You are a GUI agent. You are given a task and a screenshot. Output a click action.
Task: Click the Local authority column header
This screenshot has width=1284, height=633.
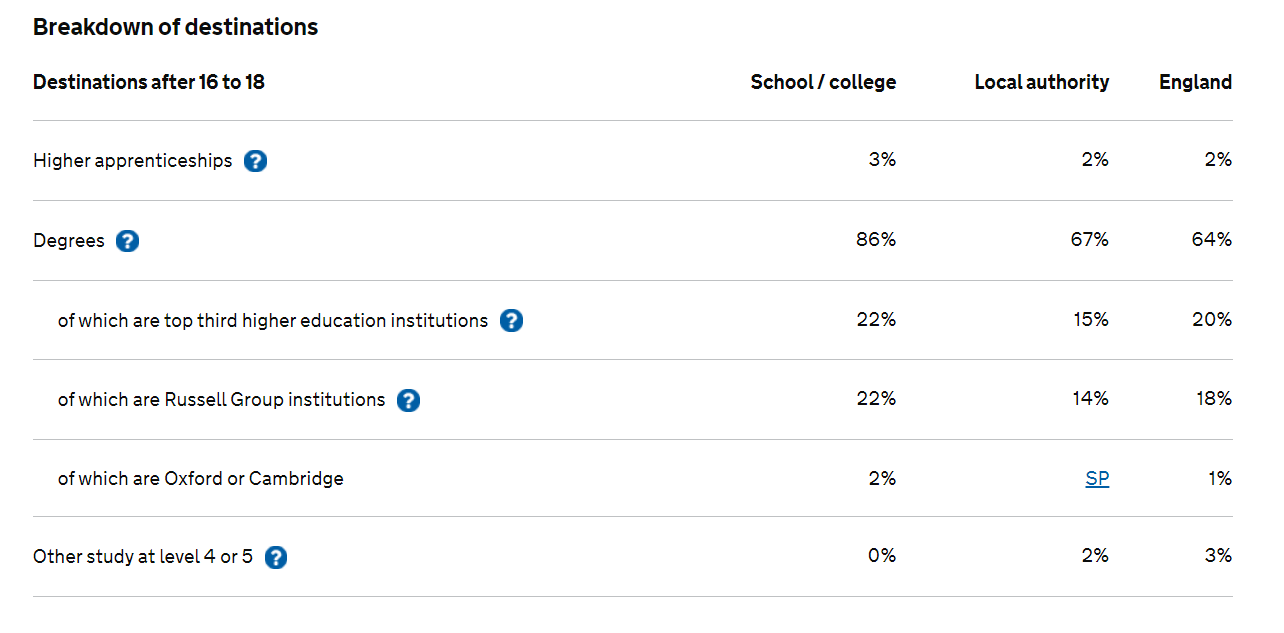(1042, 82)
